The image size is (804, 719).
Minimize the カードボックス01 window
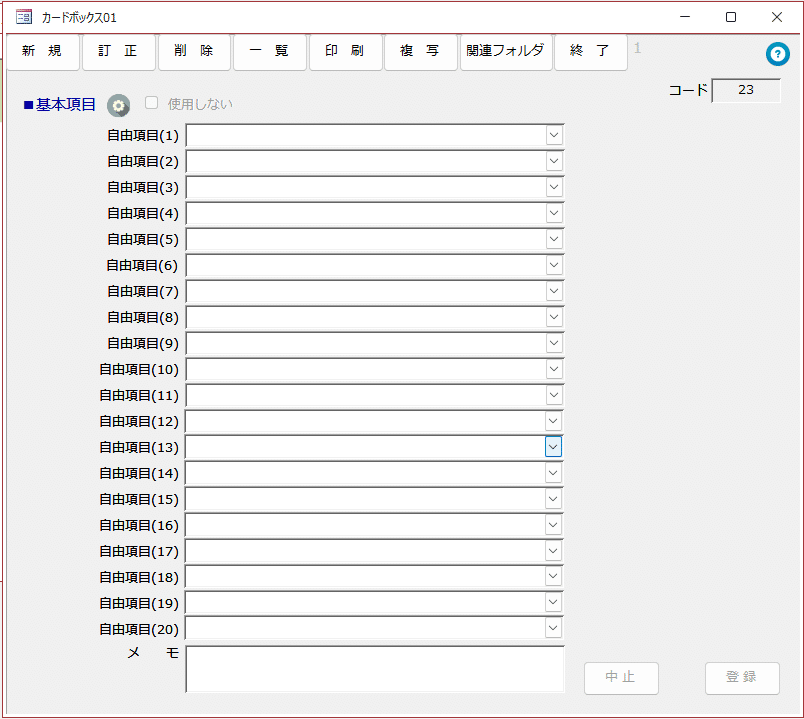click(x=685, y=17)
